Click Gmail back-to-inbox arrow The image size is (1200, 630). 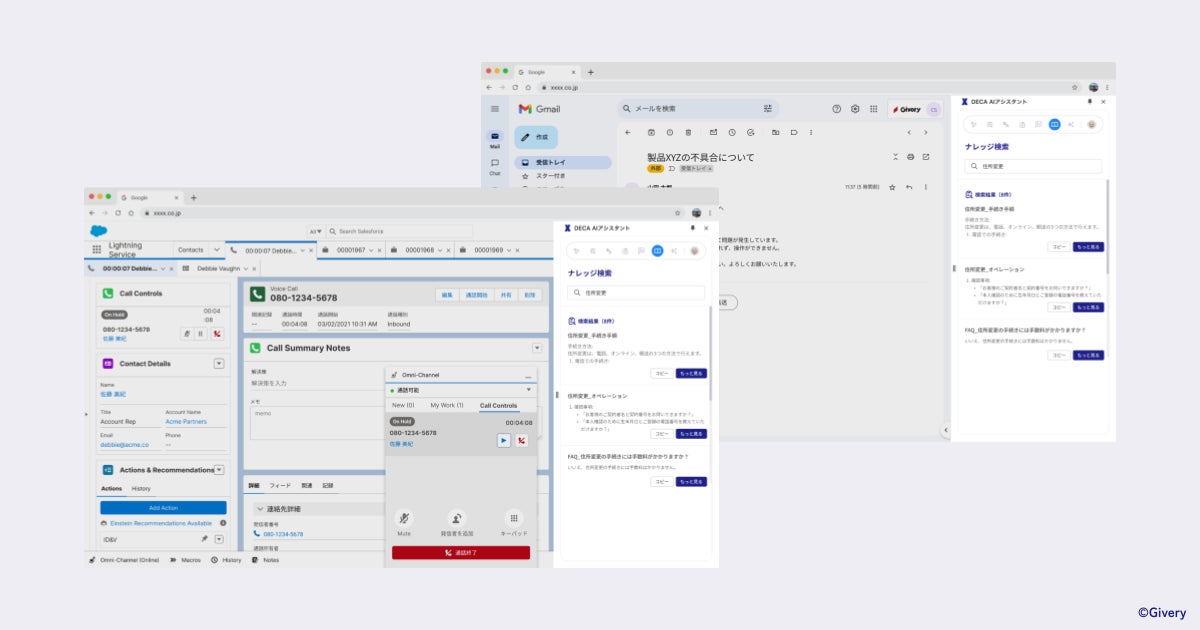(627, 132)
